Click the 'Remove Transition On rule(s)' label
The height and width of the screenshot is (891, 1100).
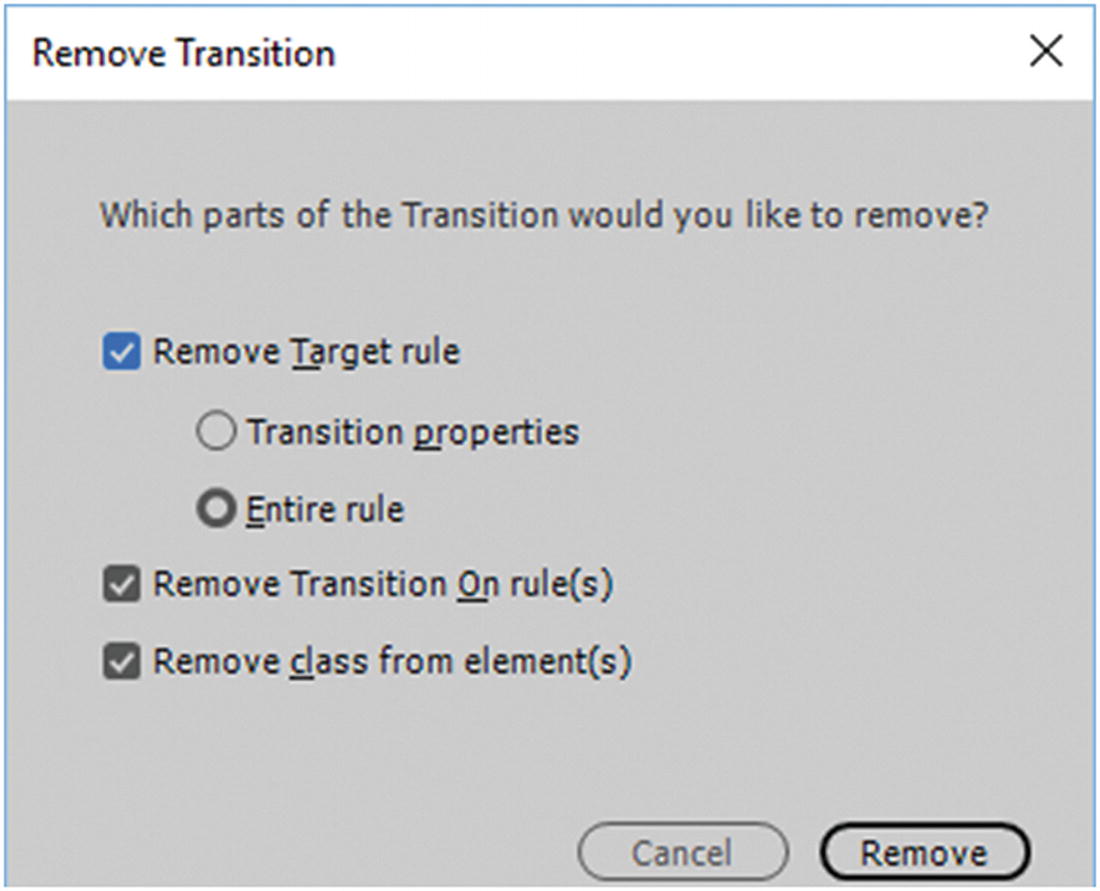382,586
